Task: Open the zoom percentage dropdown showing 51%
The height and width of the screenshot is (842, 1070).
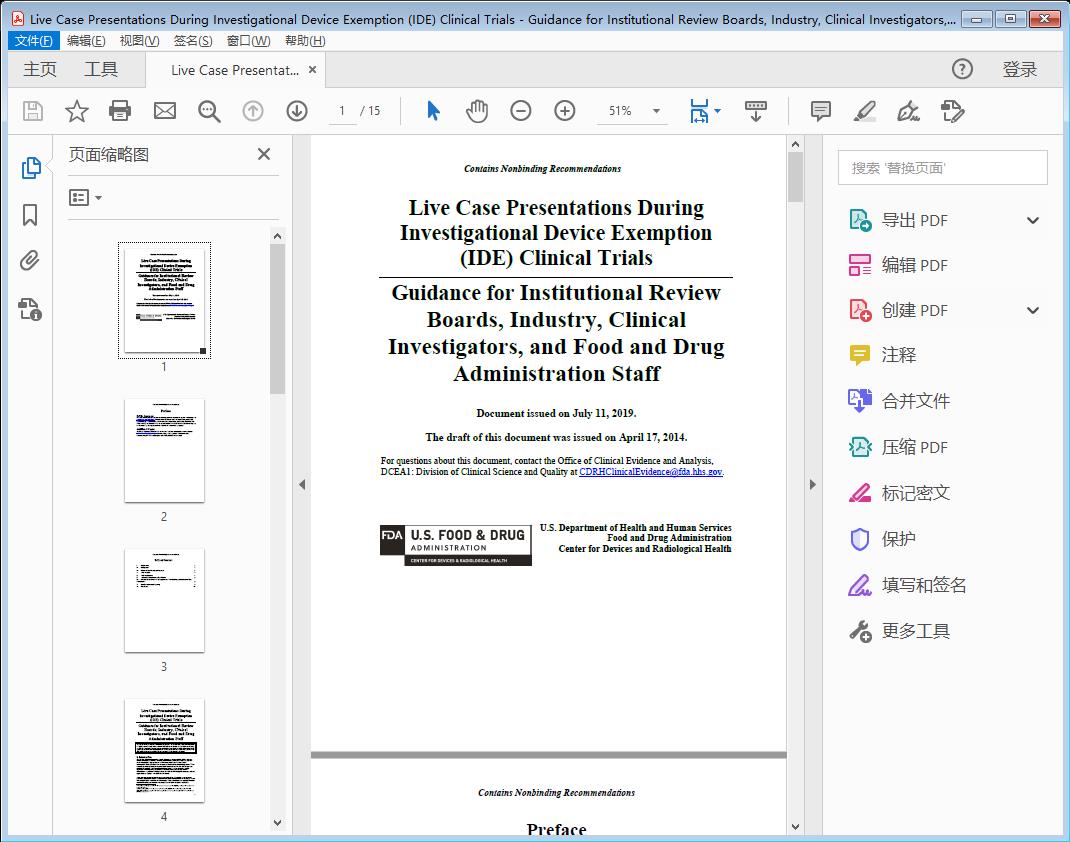Action: coord(633,111)
